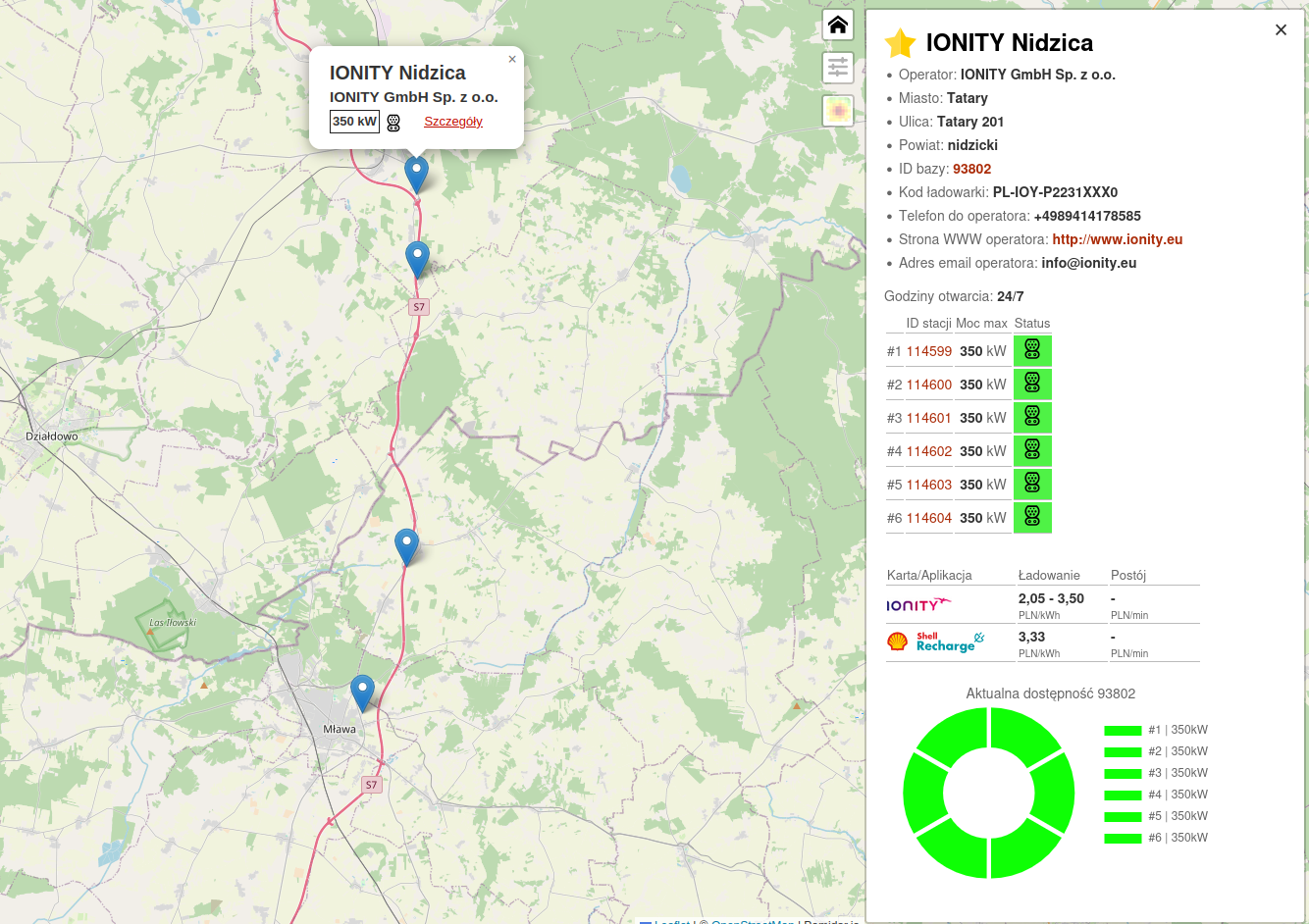This screenshot has width=1309, height=924.
Task: Click the 350 kW badge in the popup
Action: (x=354, y=122)
